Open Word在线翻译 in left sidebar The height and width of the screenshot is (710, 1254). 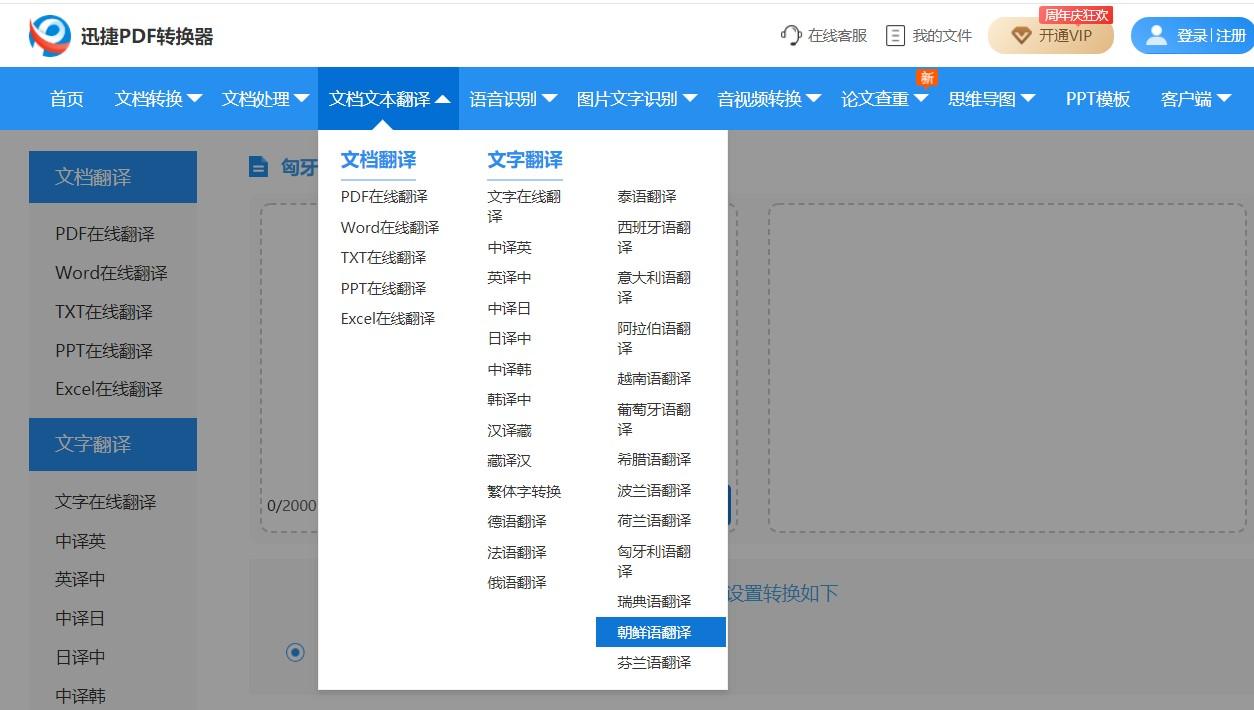[111, 273]
